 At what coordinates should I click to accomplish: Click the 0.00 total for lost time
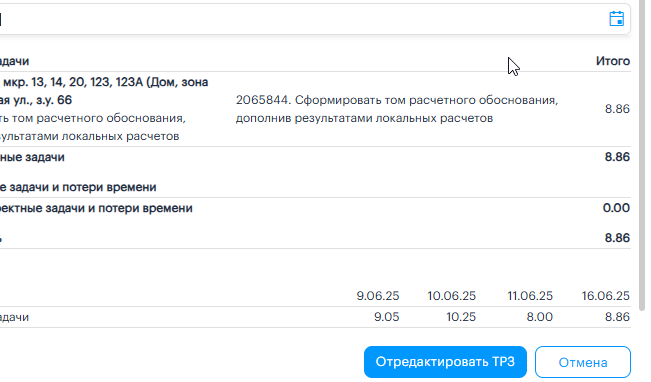(x=616, y=208)
